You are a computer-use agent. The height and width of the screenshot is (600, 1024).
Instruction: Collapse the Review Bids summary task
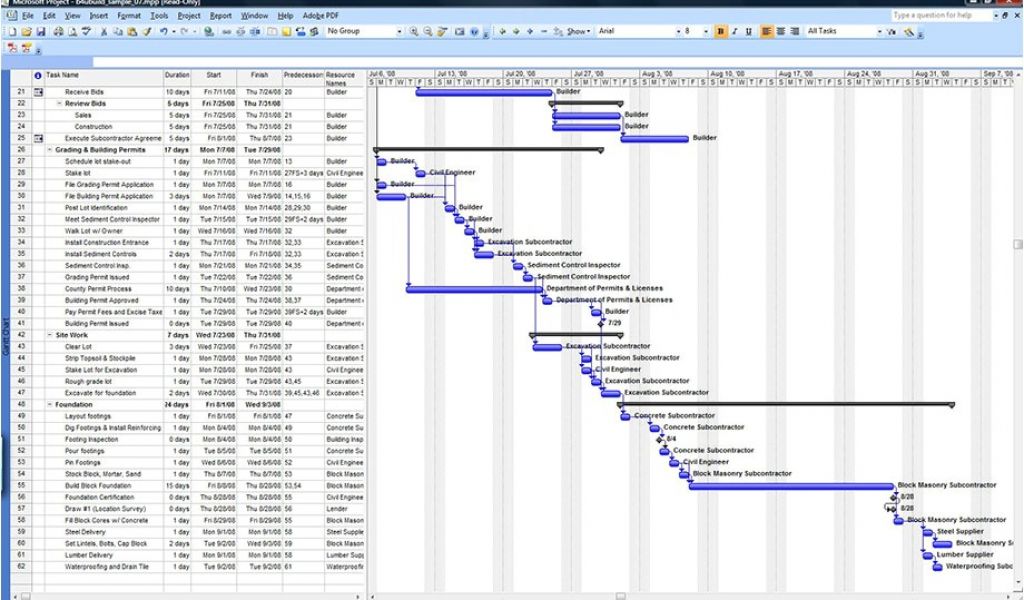pos(59,104)
